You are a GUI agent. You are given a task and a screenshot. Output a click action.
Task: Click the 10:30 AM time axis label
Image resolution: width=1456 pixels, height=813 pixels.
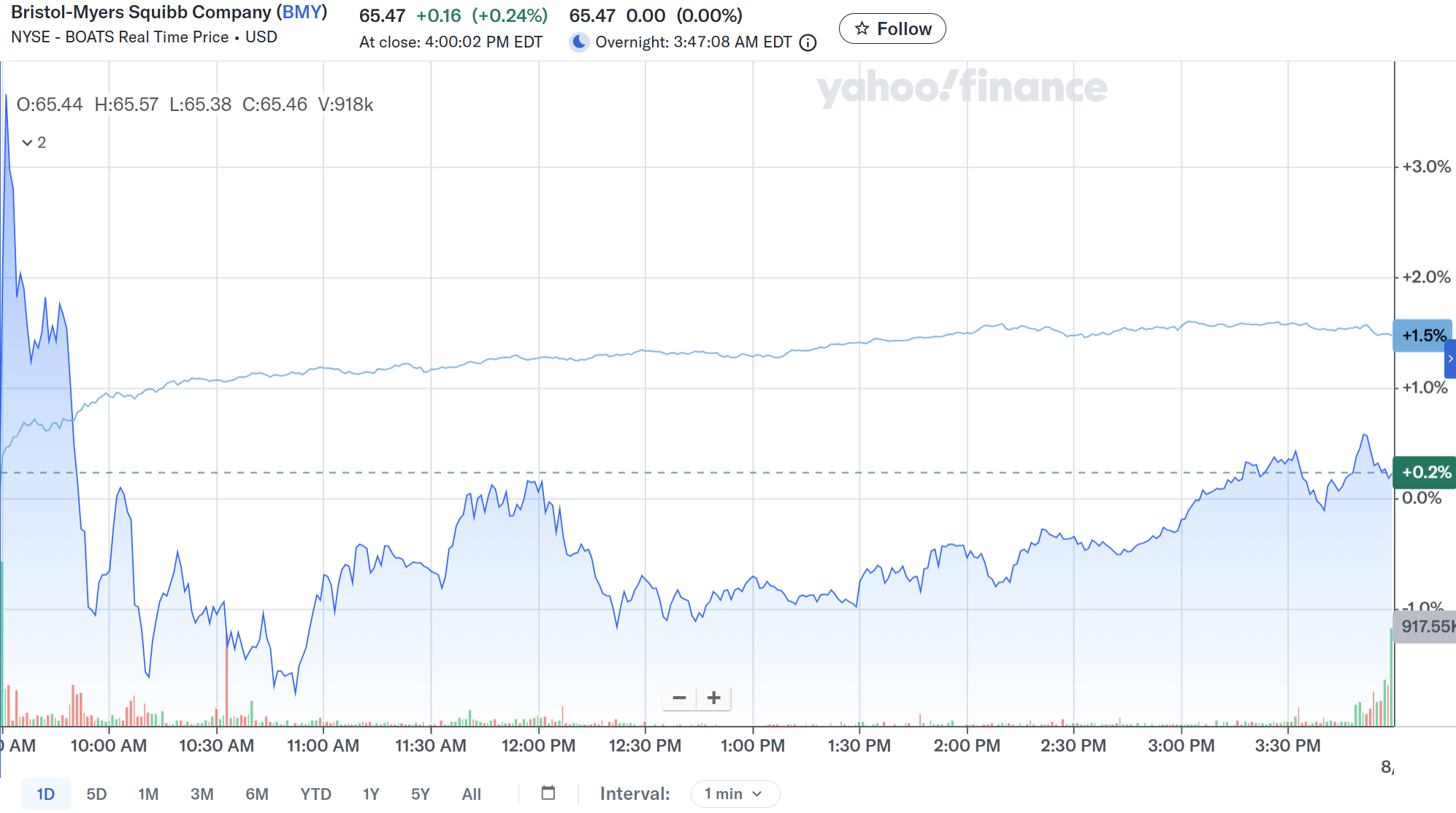click(216, 746)
